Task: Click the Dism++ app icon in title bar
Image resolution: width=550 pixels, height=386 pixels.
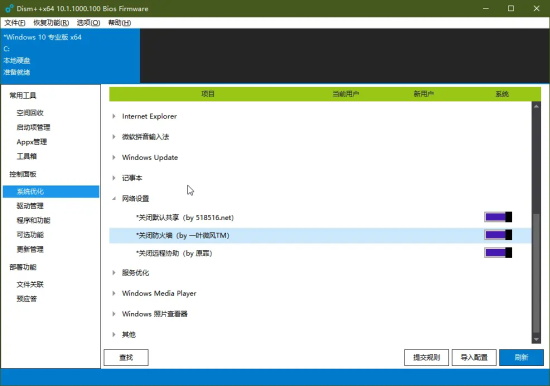Action: click(9, 8)
